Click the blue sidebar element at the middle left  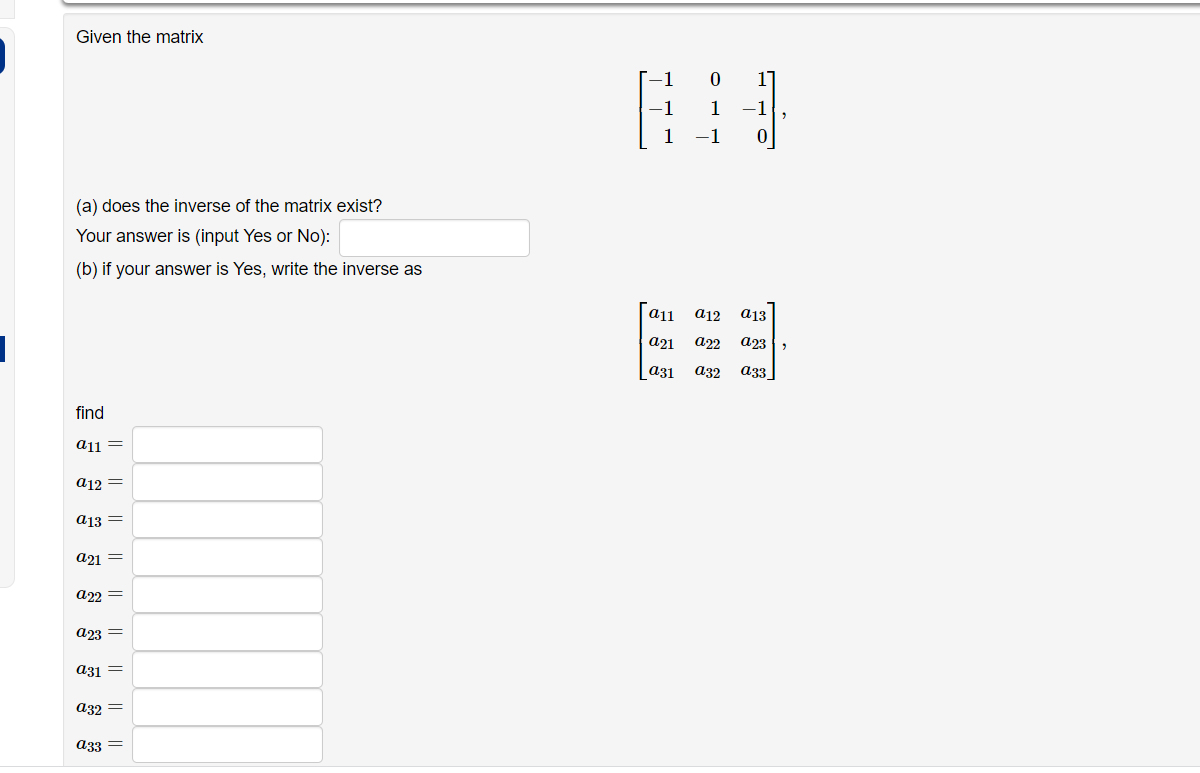4,349
